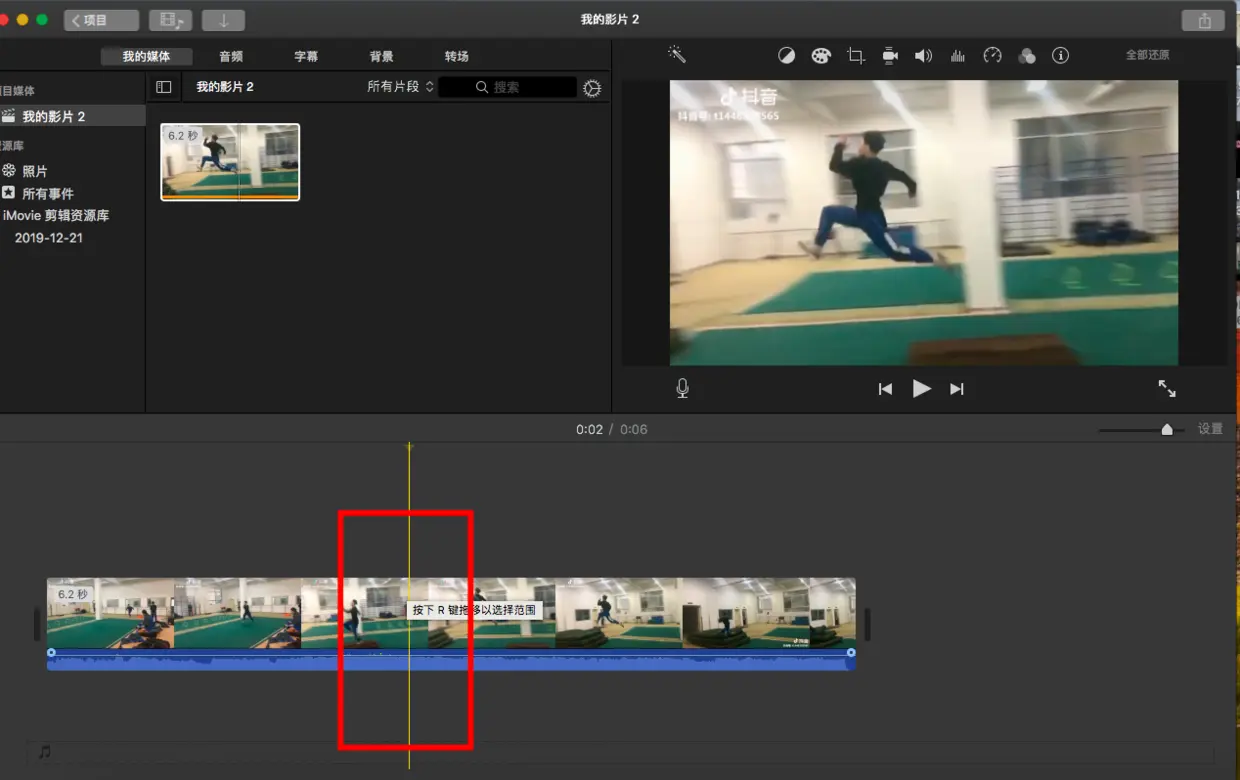Skip to the previous clip
1240x780 pixels.
tap(885, 389)
